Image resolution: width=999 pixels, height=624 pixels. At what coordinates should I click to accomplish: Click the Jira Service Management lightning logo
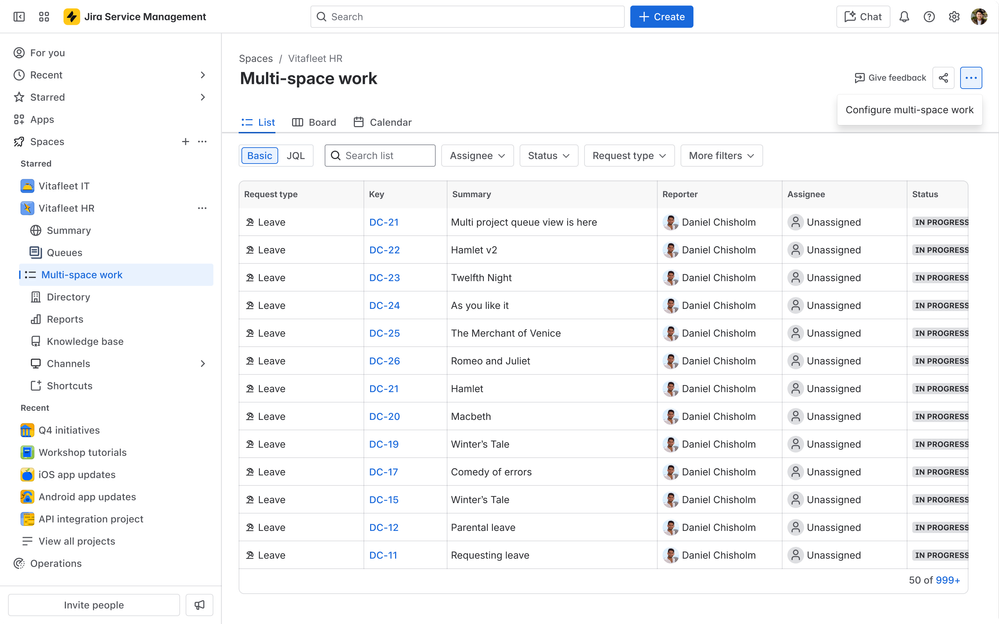71,17
